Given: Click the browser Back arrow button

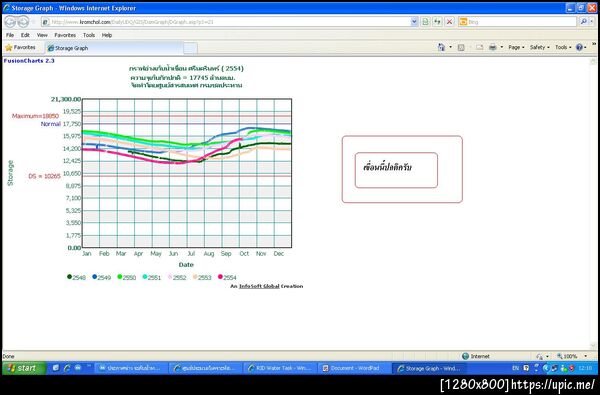Looking at the screenshot, I should point(10,22).
